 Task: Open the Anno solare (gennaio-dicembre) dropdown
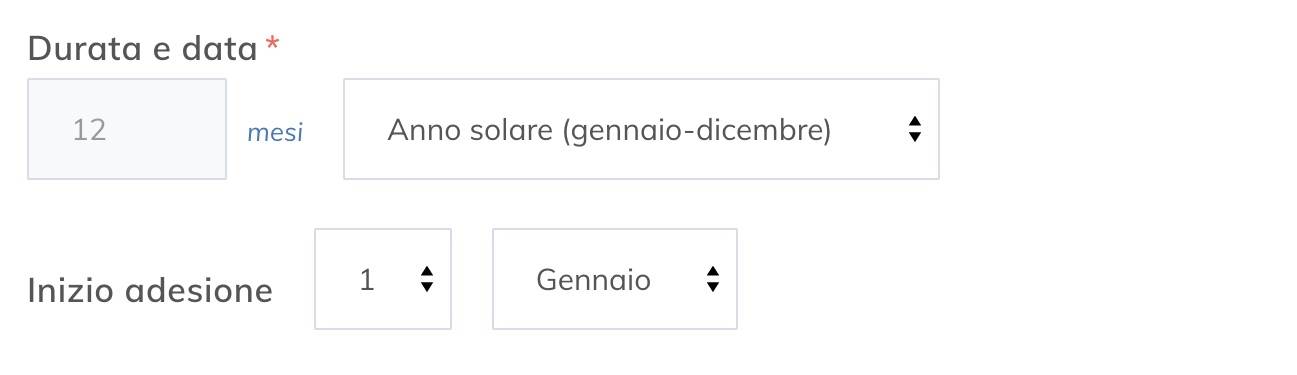point(641,129)
